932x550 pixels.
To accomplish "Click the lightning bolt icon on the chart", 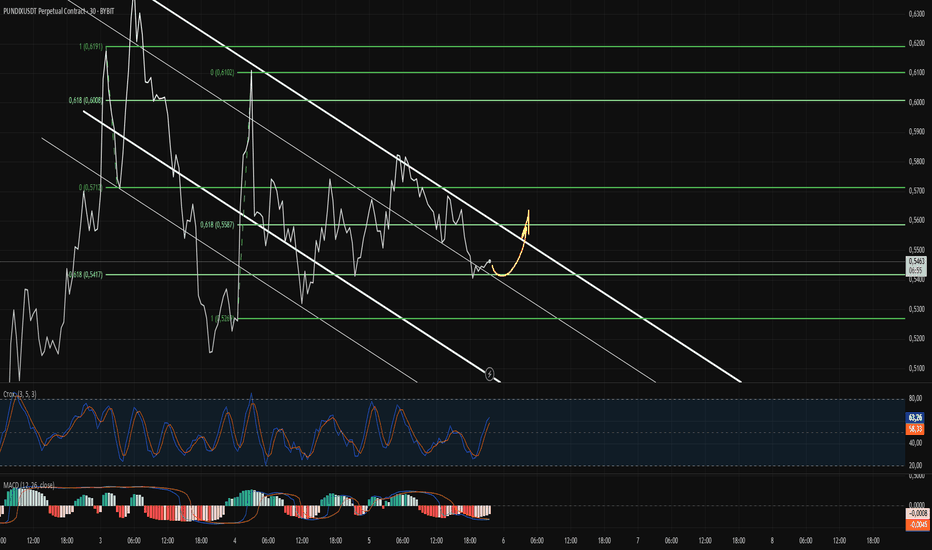I will pyautogui.click(x=489, y=374).
